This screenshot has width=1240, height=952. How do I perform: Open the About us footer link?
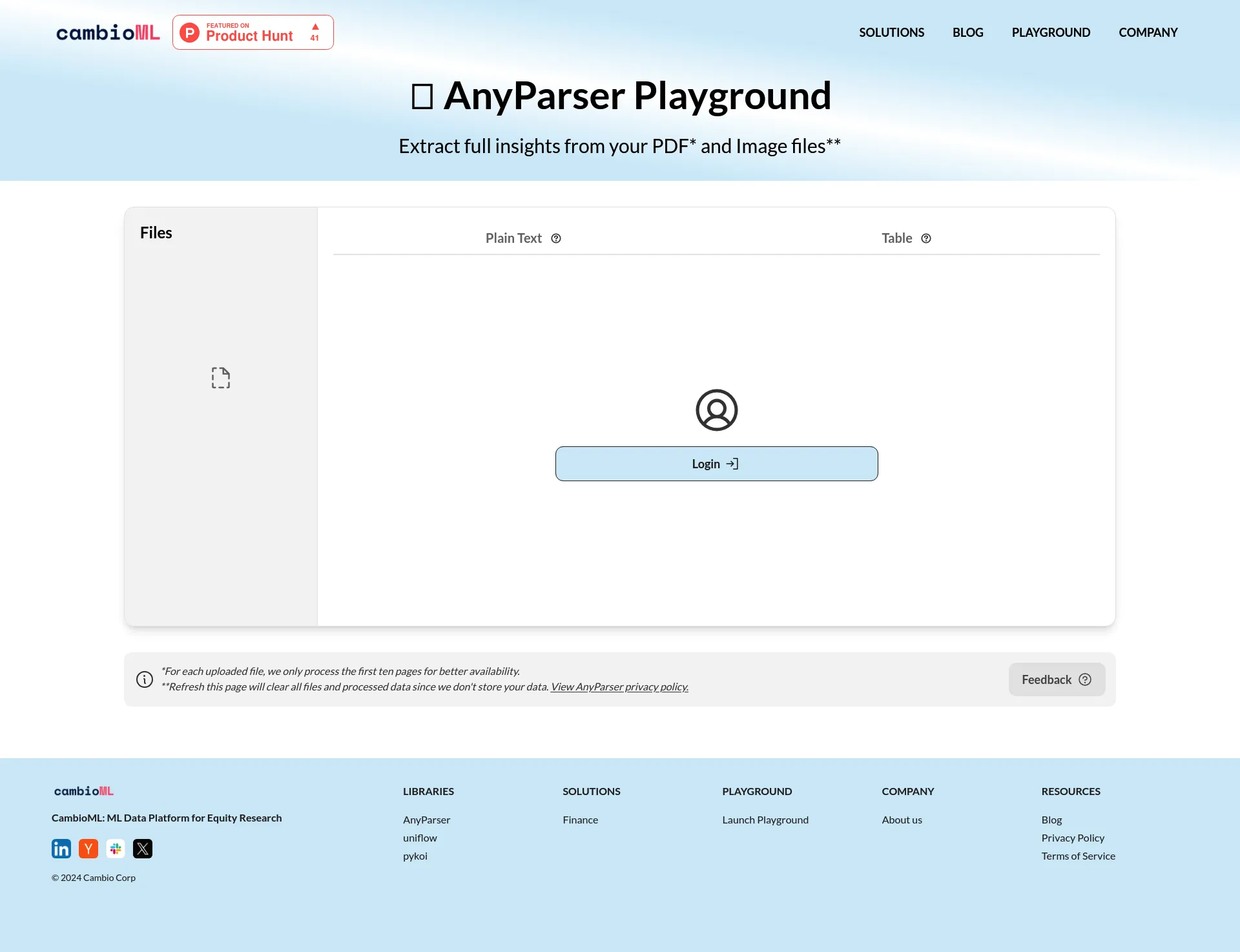pyautogui.click(x=902, y=820)
